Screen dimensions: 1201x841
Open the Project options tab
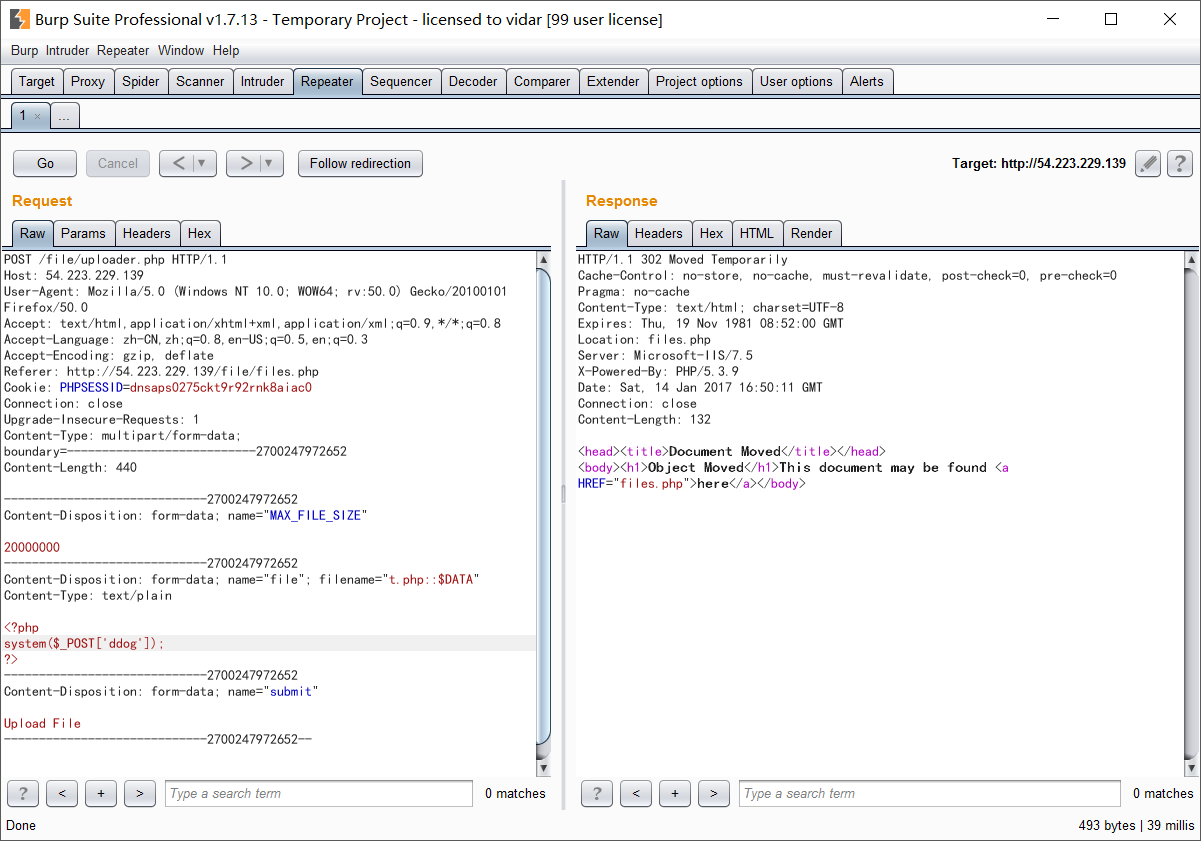(x=699, y=81)
